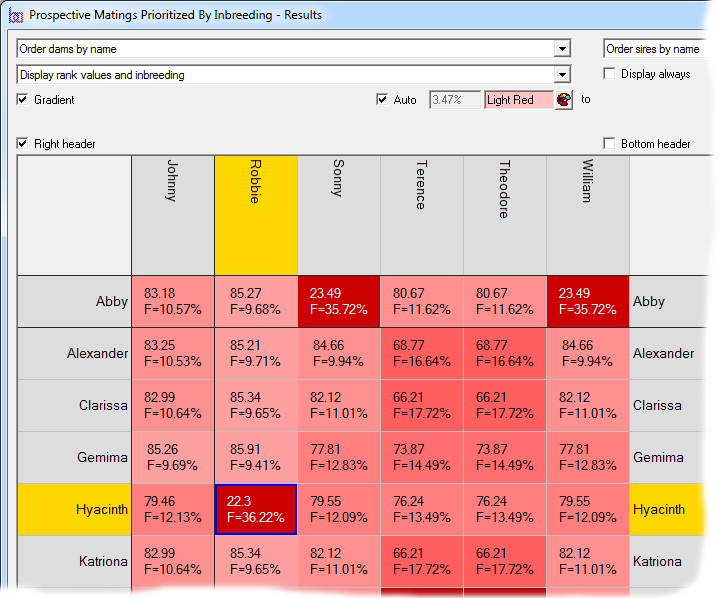Select the Katriona × Terence cell 66.21
The height and width of the screenshot is (598, 719).
click(422, 561)
